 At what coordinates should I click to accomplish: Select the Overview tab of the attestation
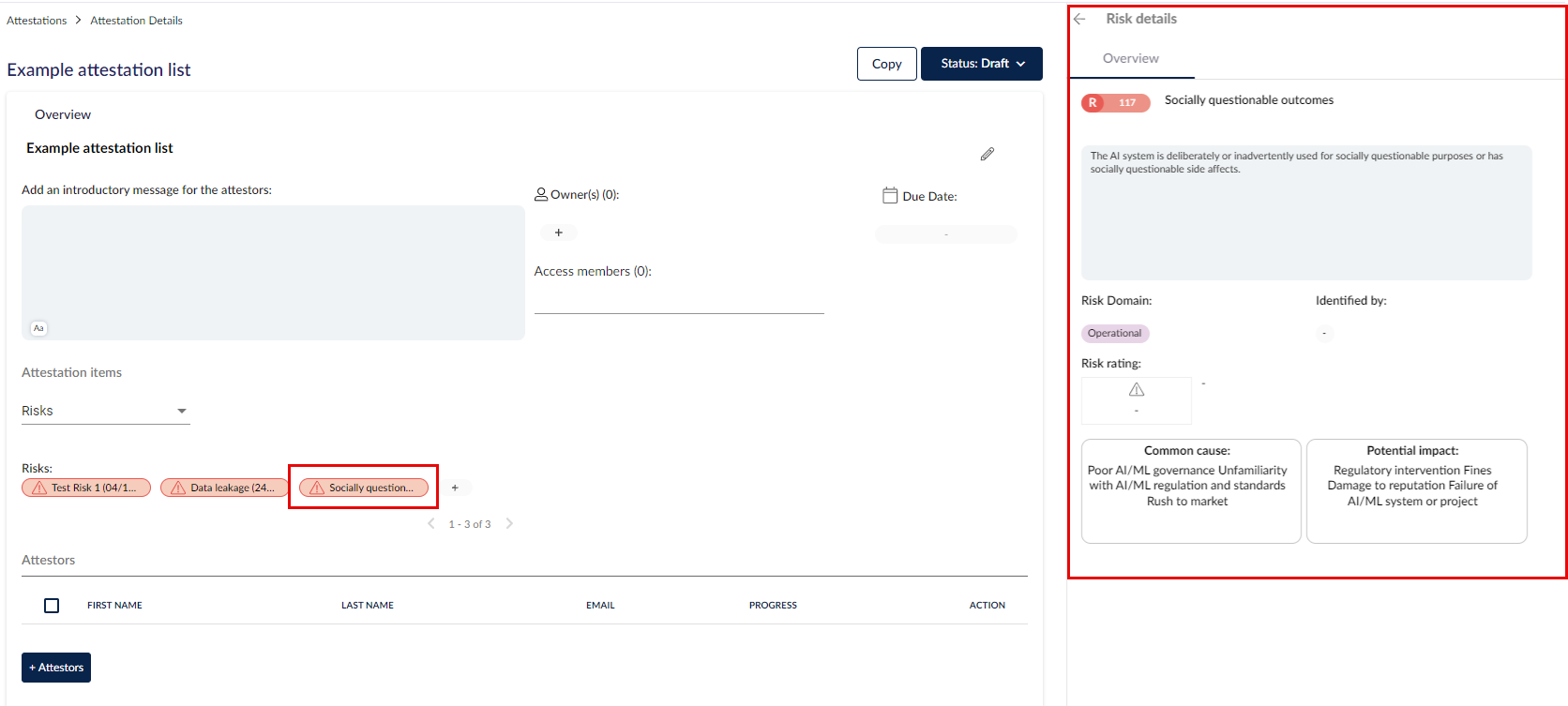click(63, 114)
